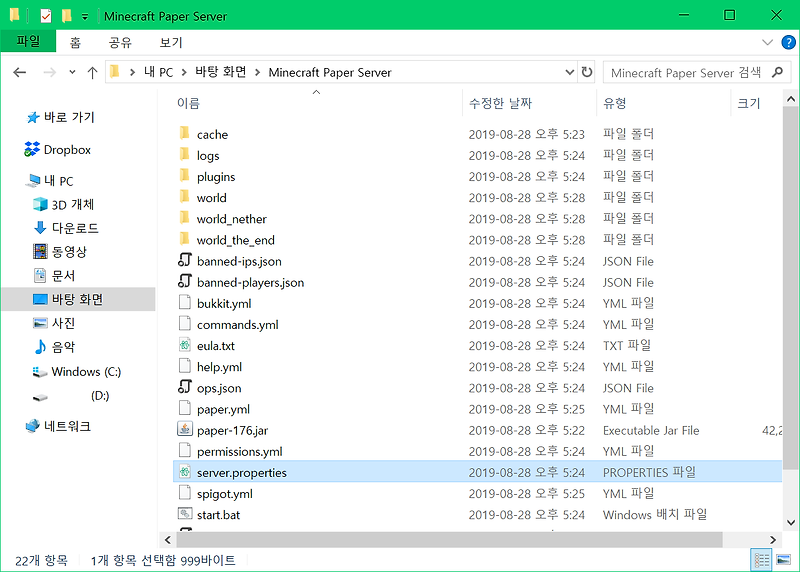
Task: Switch to details view icon
Action: [762, 560]
